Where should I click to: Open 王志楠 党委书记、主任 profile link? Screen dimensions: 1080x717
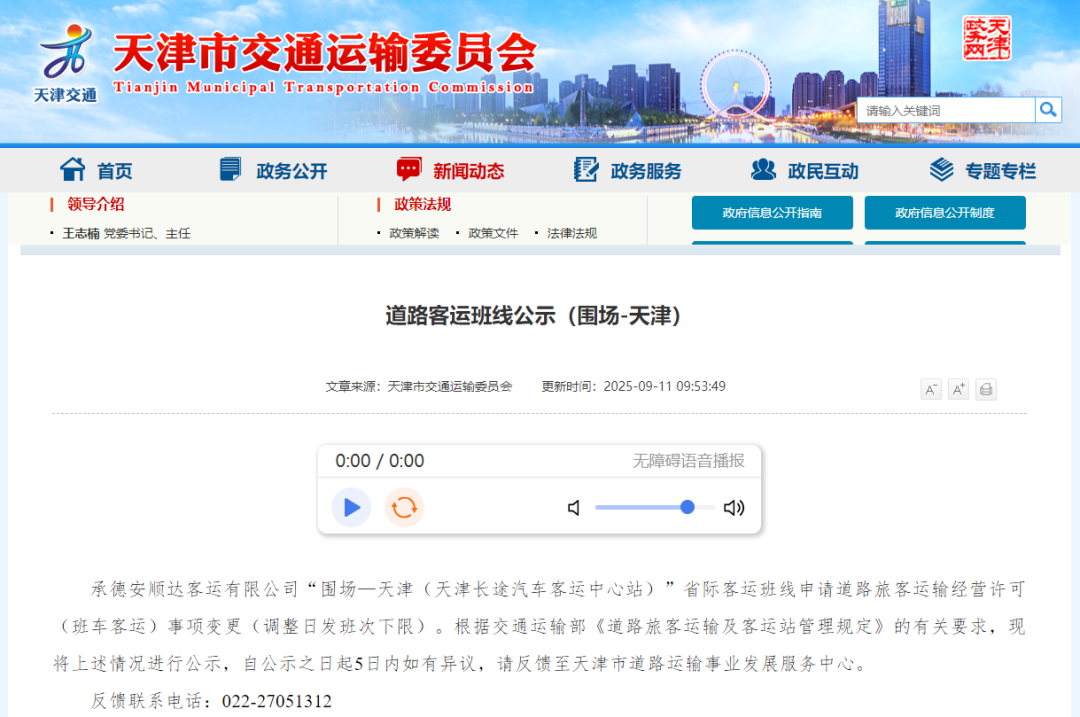click(126, 233)
